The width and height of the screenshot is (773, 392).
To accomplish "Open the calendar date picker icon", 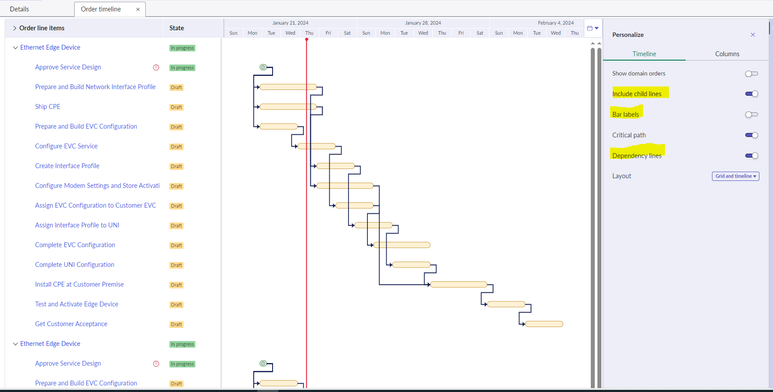I will (593, 29).
